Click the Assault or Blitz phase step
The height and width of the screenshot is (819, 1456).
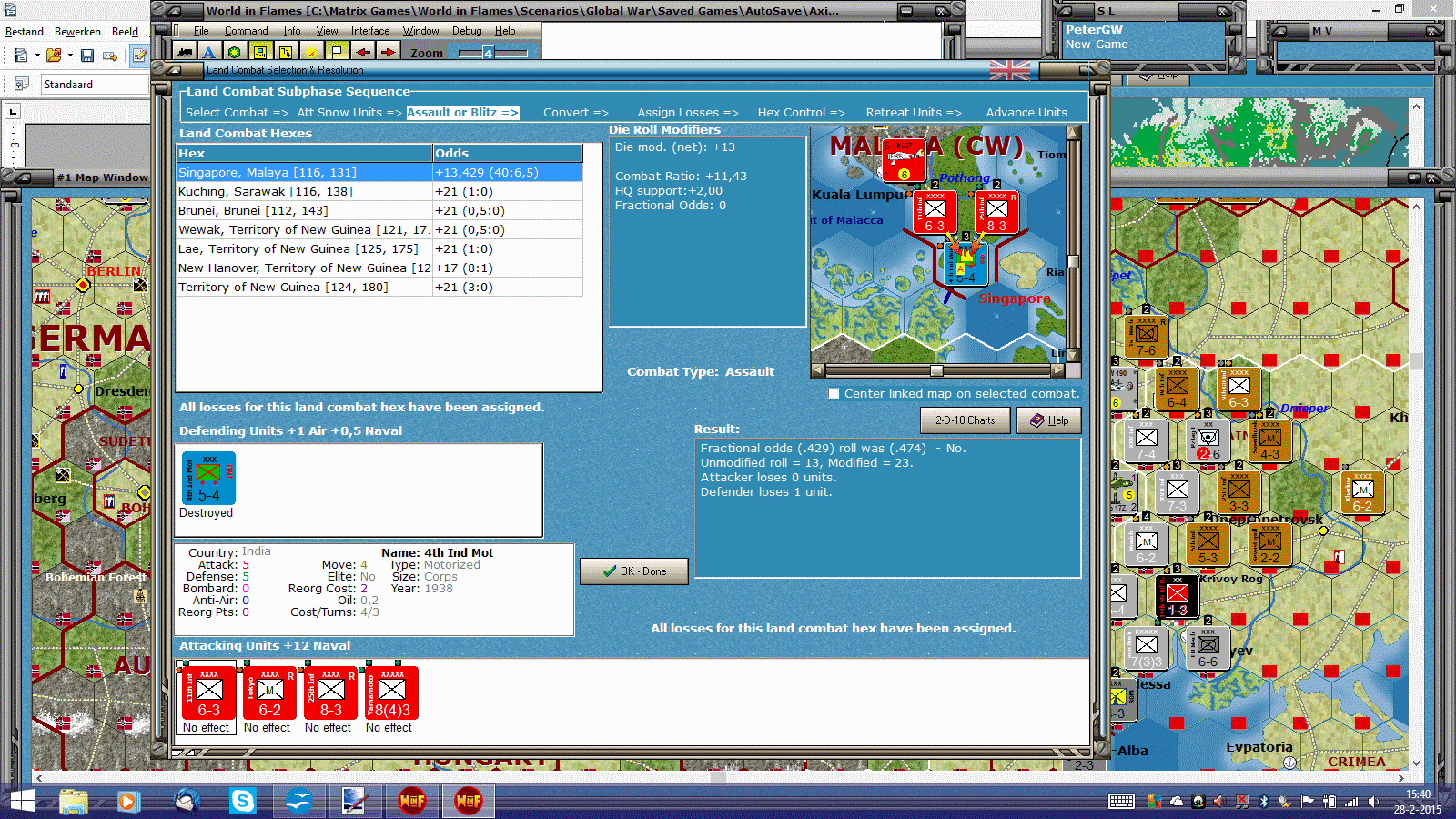coord(462,113)
